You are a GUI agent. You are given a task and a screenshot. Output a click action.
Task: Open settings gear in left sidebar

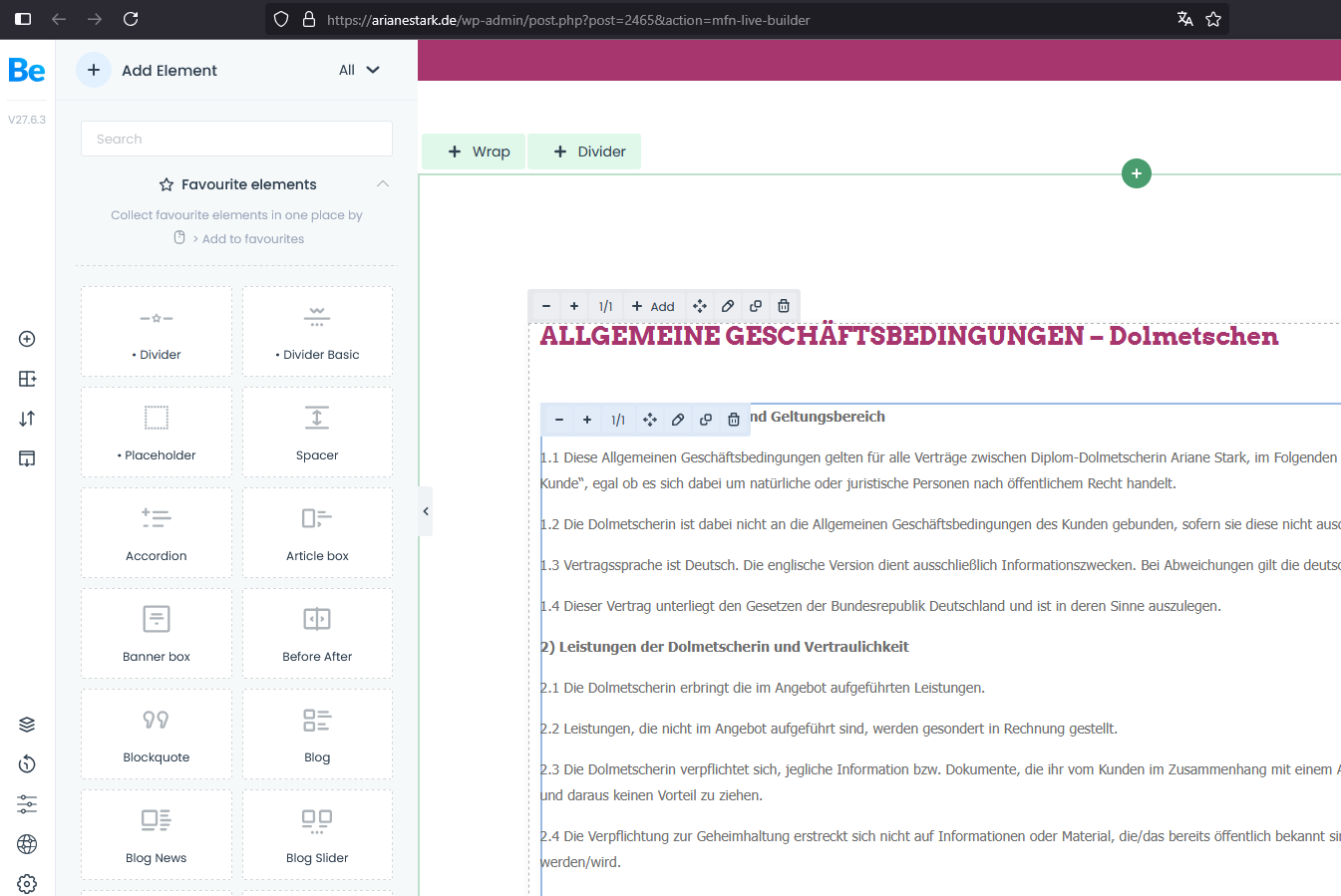click(x=27, y=883)
